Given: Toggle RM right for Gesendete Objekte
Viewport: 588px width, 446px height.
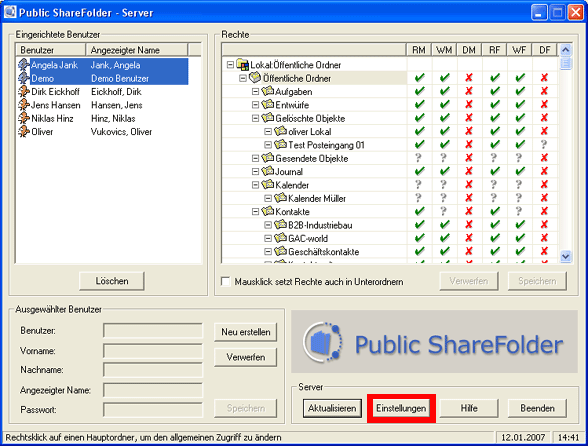Looking at the screenshot, I should click(418, 158).
